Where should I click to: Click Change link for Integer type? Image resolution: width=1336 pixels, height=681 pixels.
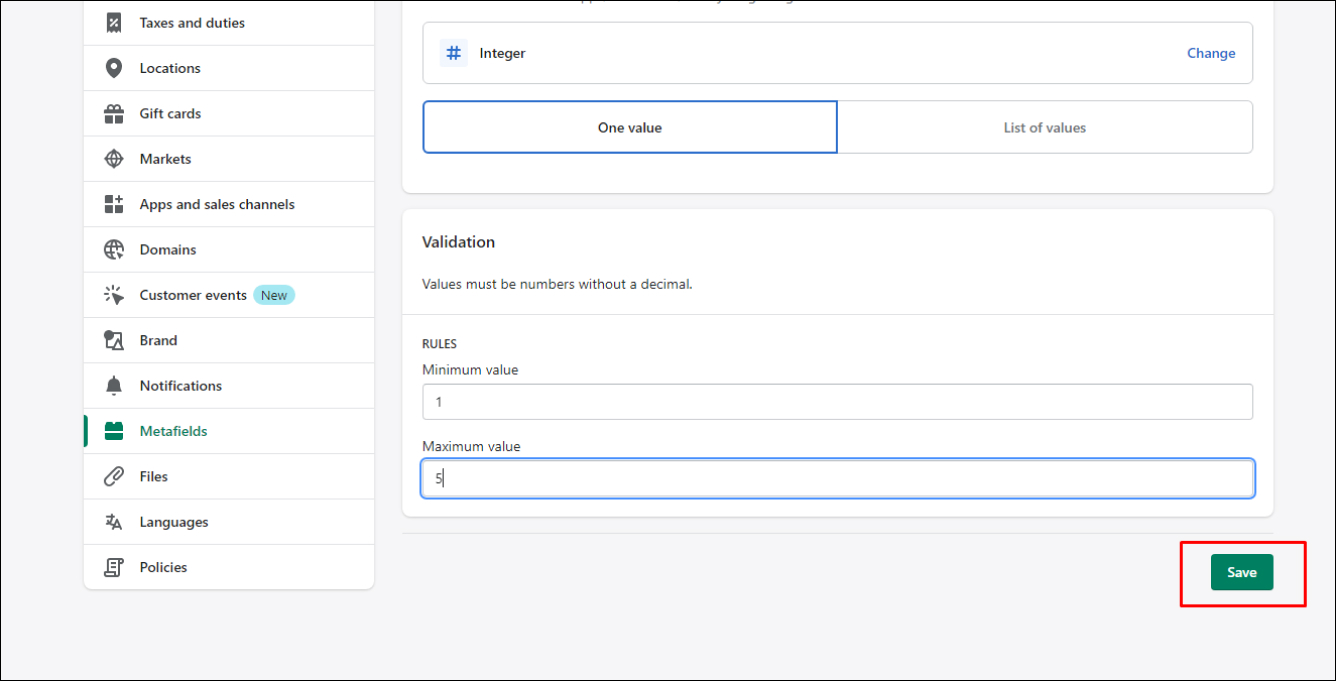point(1211,53)
